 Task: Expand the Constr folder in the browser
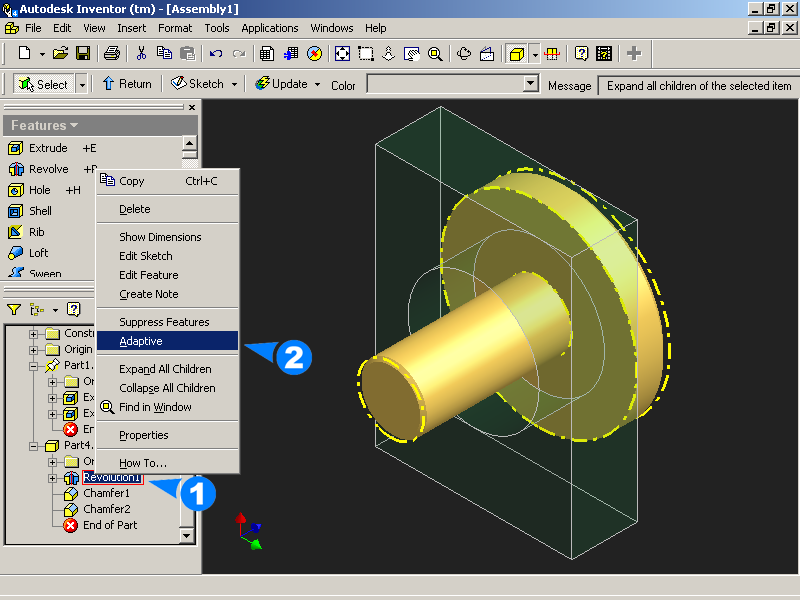(33, 334)
